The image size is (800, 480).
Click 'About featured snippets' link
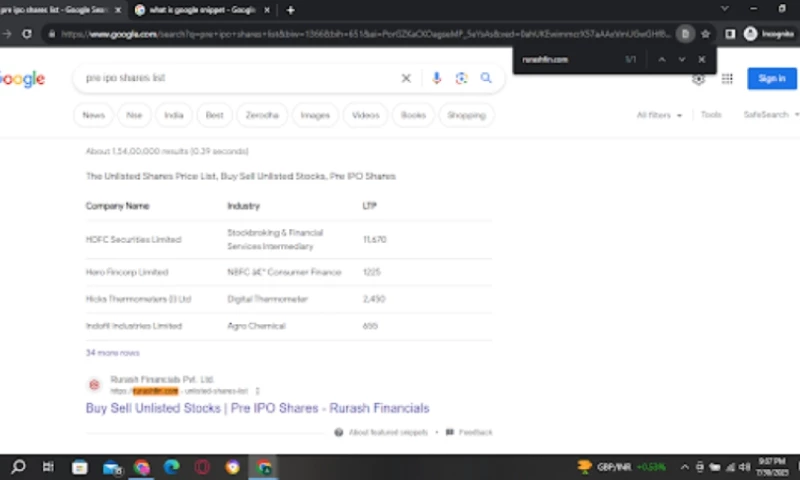(x=388, y=432)
